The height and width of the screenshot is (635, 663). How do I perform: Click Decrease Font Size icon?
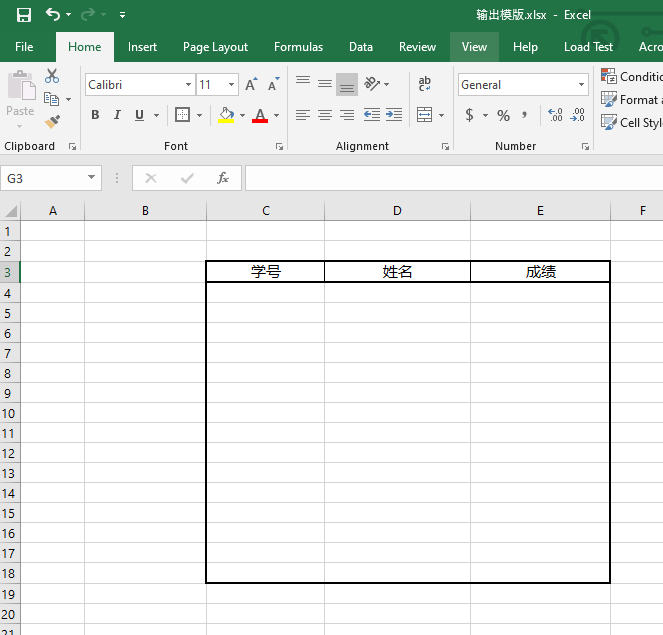point(274,84)
